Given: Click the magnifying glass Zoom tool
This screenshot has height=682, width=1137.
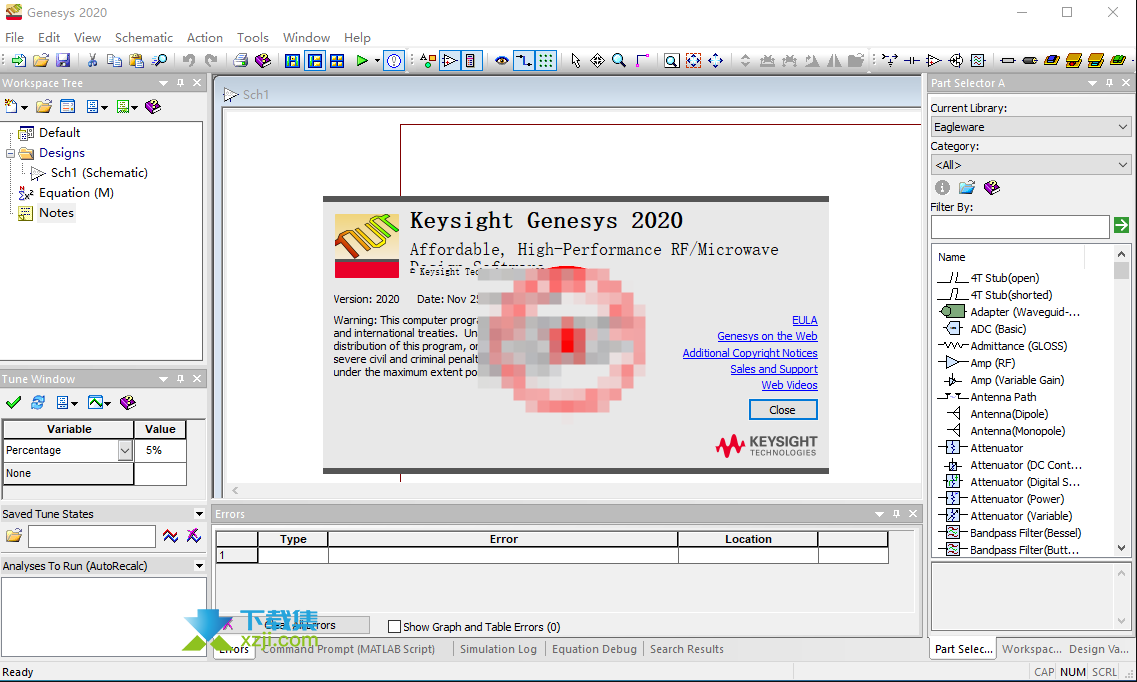Looking at the screenshot, I should click(x=619, y=61).
